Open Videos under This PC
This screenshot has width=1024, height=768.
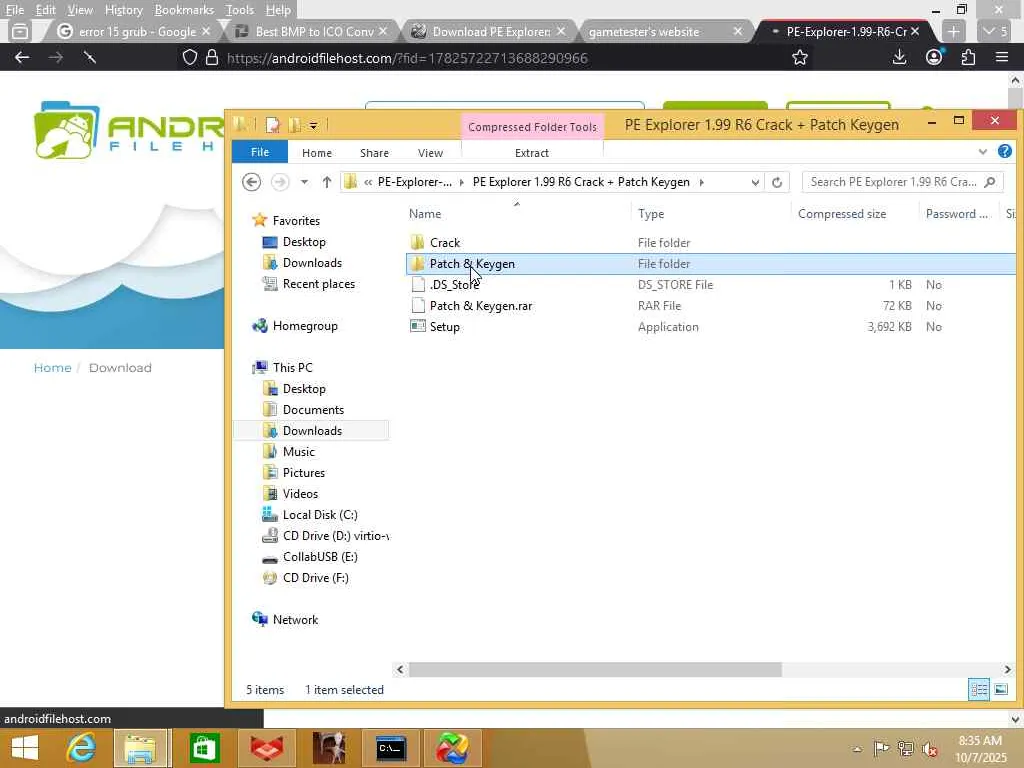[300, 494]
